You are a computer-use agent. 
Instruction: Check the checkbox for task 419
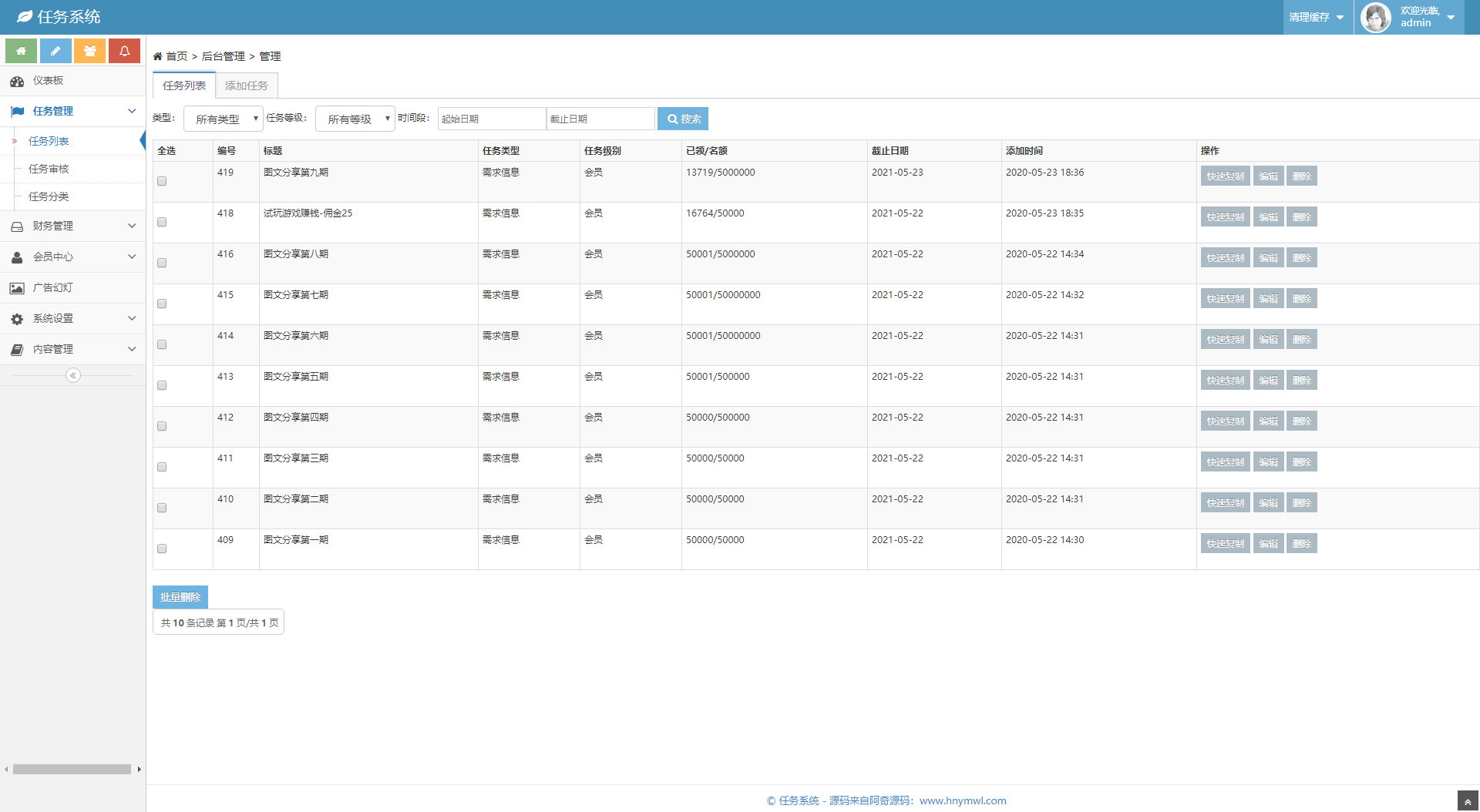pos(162,182)
